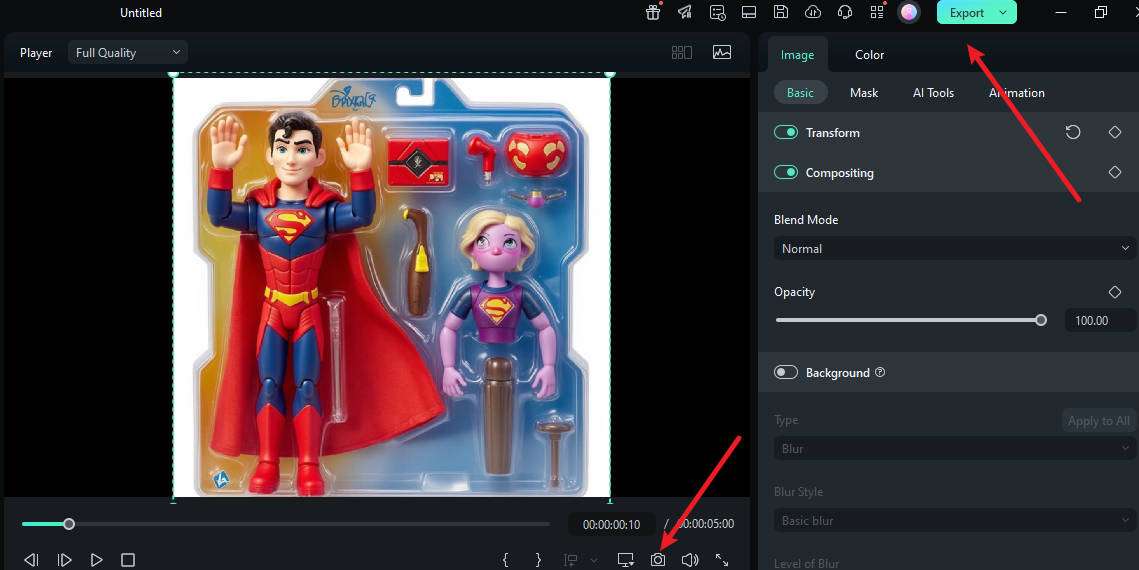
Task: Click the add marker to timeline icon
Action: (x=571, y=560)
